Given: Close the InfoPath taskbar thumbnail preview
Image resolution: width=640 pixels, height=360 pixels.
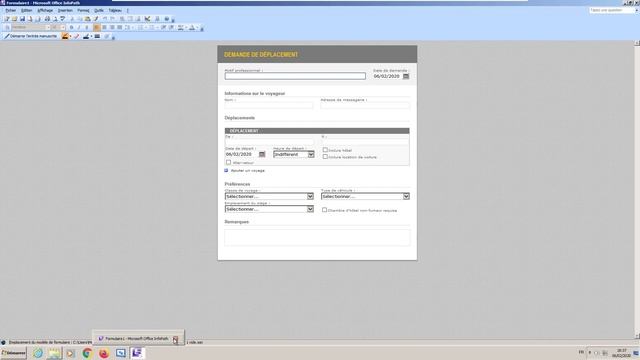Looking at the screenshot, I should coord(175,339).
